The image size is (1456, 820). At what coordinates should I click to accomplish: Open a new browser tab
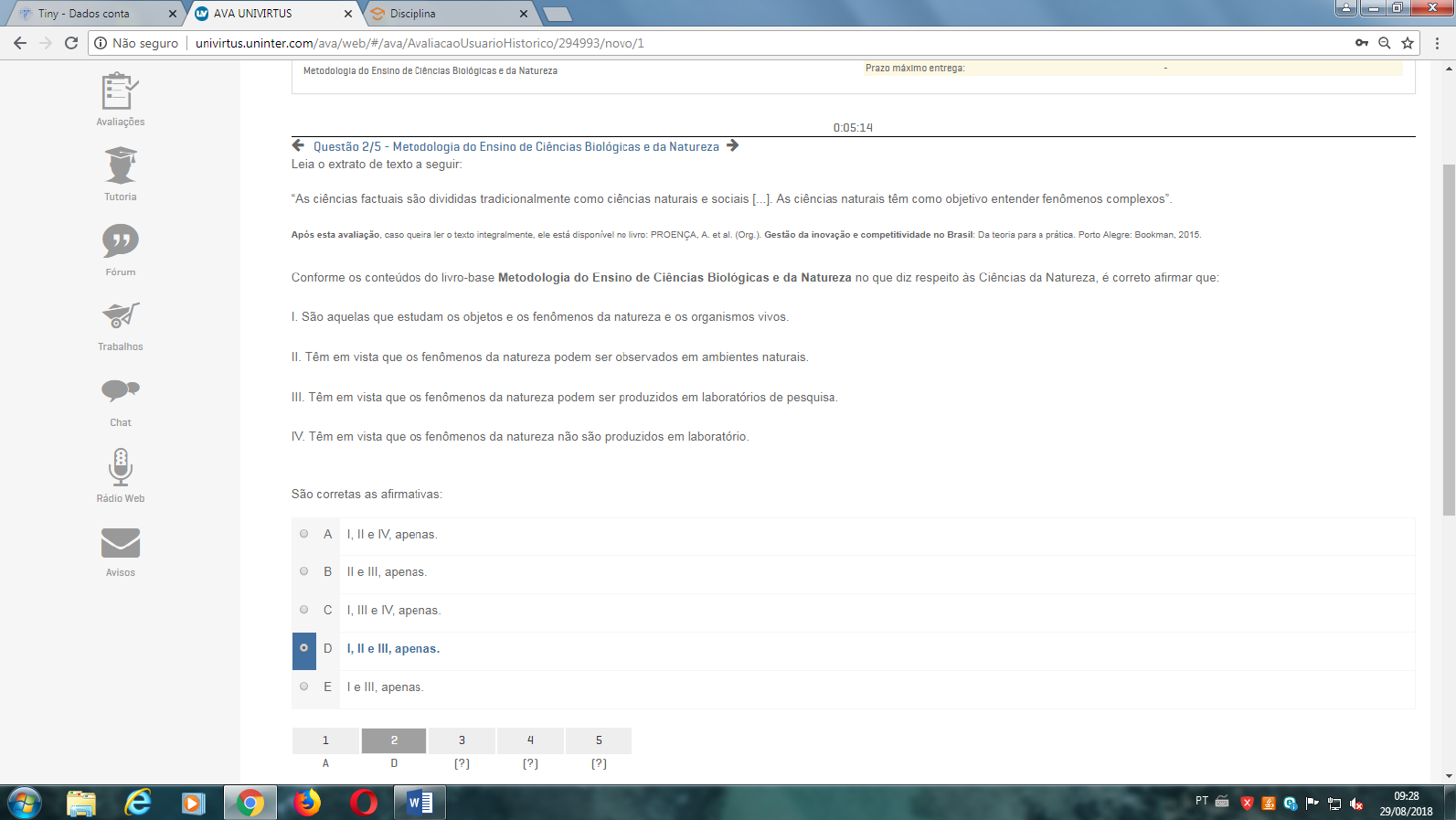(x=557, y=14)
